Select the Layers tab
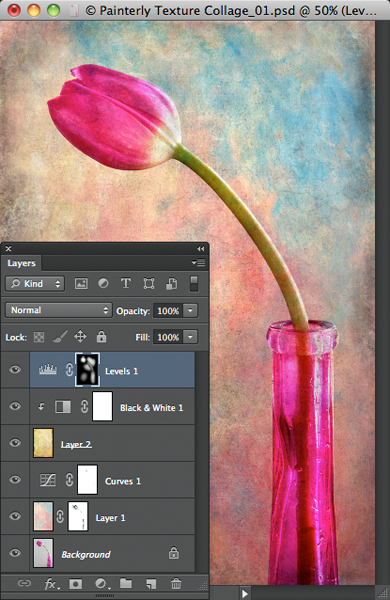This screenshot has width=390, height=600. [21, 263]
